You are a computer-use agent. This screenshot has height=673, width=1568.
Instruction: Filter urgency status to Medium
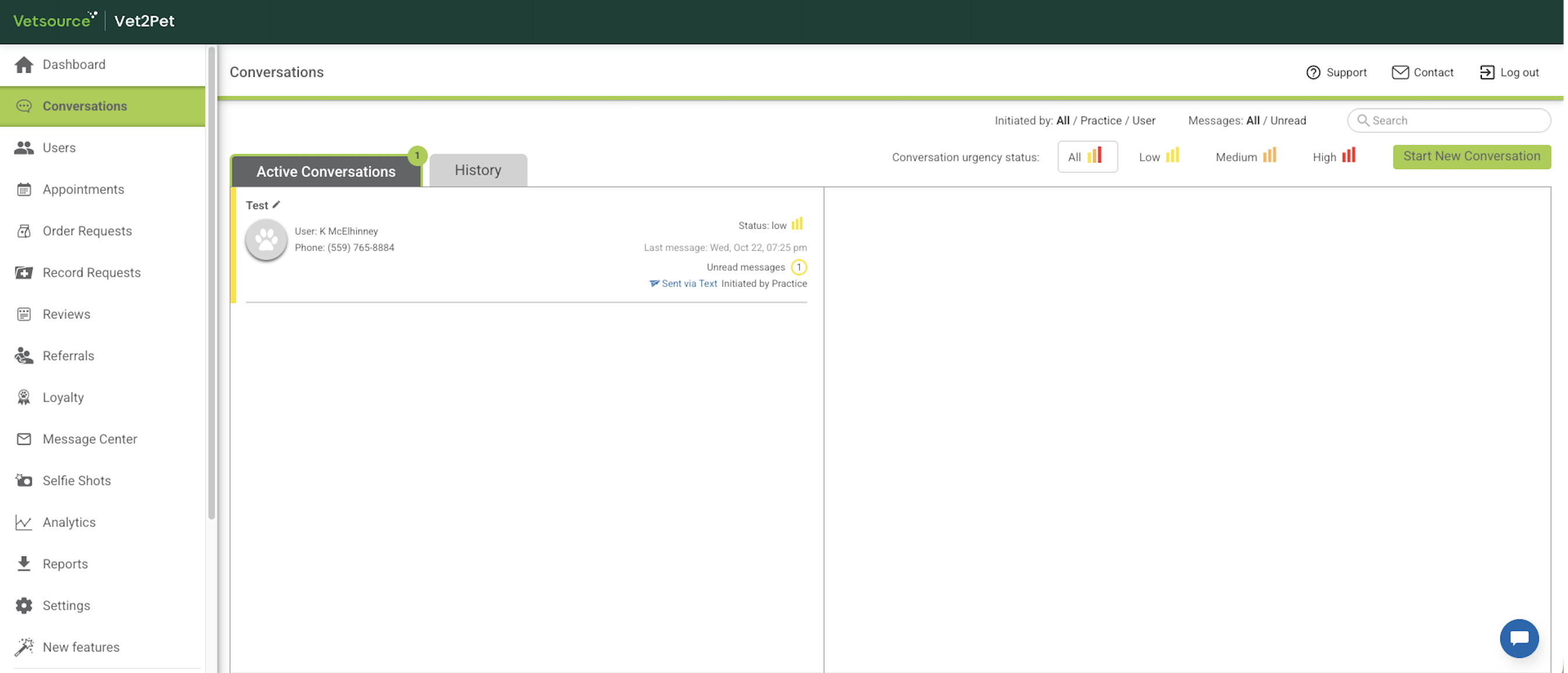click(1245, 157)
